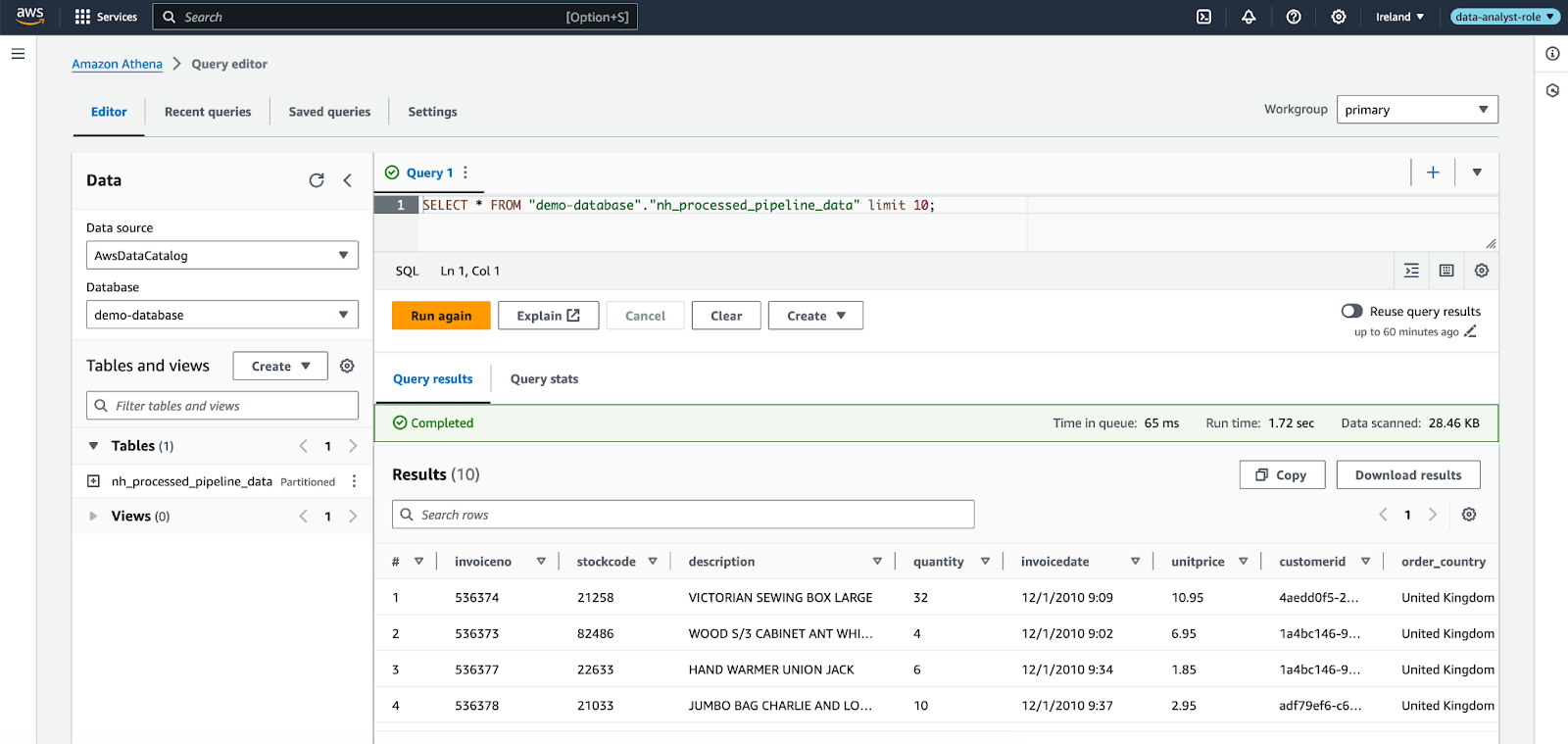Open keyboard shortcuts icon in editor bar
1568x744 pixels.
(x=1446, y=271)
